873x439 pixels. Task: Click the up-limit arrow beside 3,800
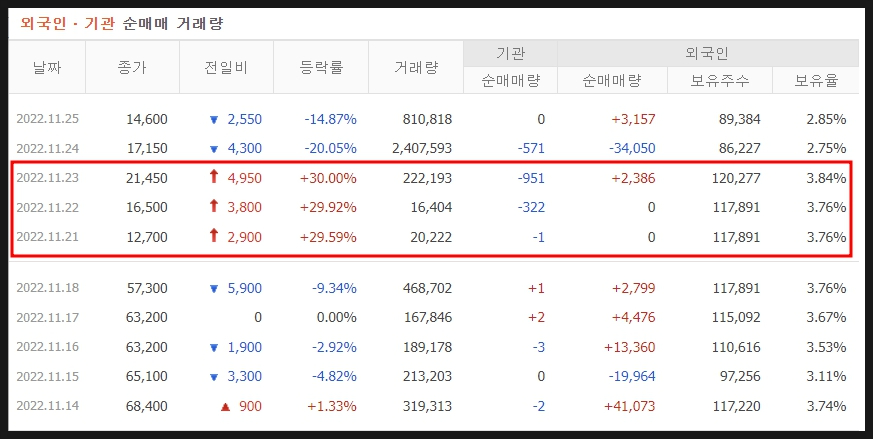point(214,207)
